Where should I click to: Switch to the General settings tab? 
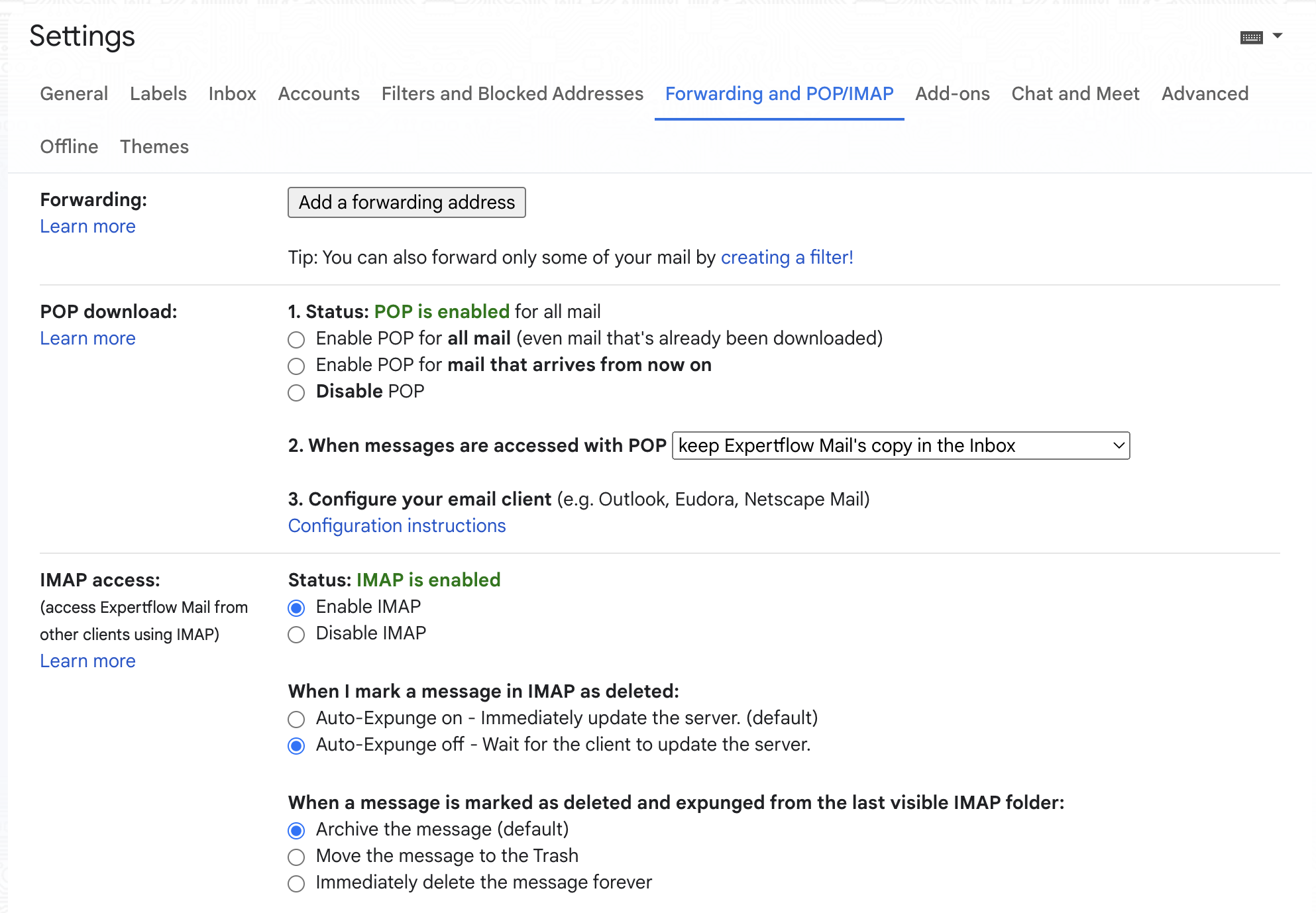coord(74,94)
